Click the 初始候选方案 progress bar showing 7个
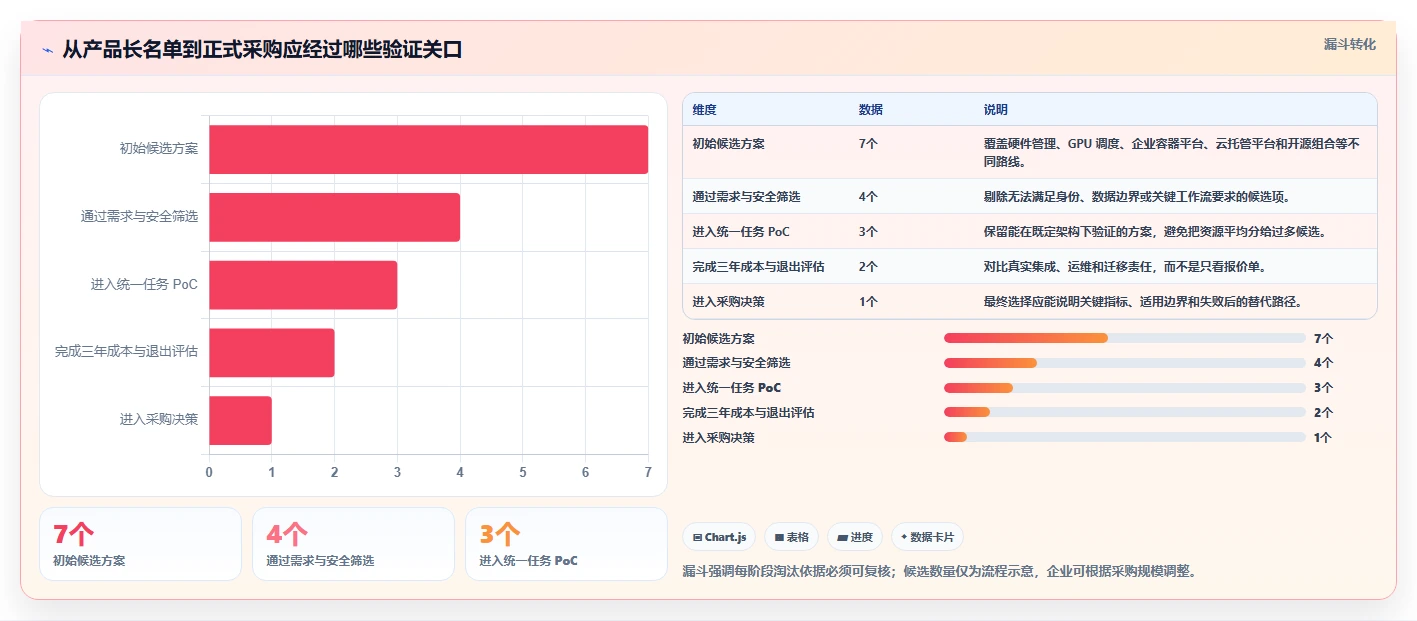The image size is (1417, 621). (x=1125, y=338)
